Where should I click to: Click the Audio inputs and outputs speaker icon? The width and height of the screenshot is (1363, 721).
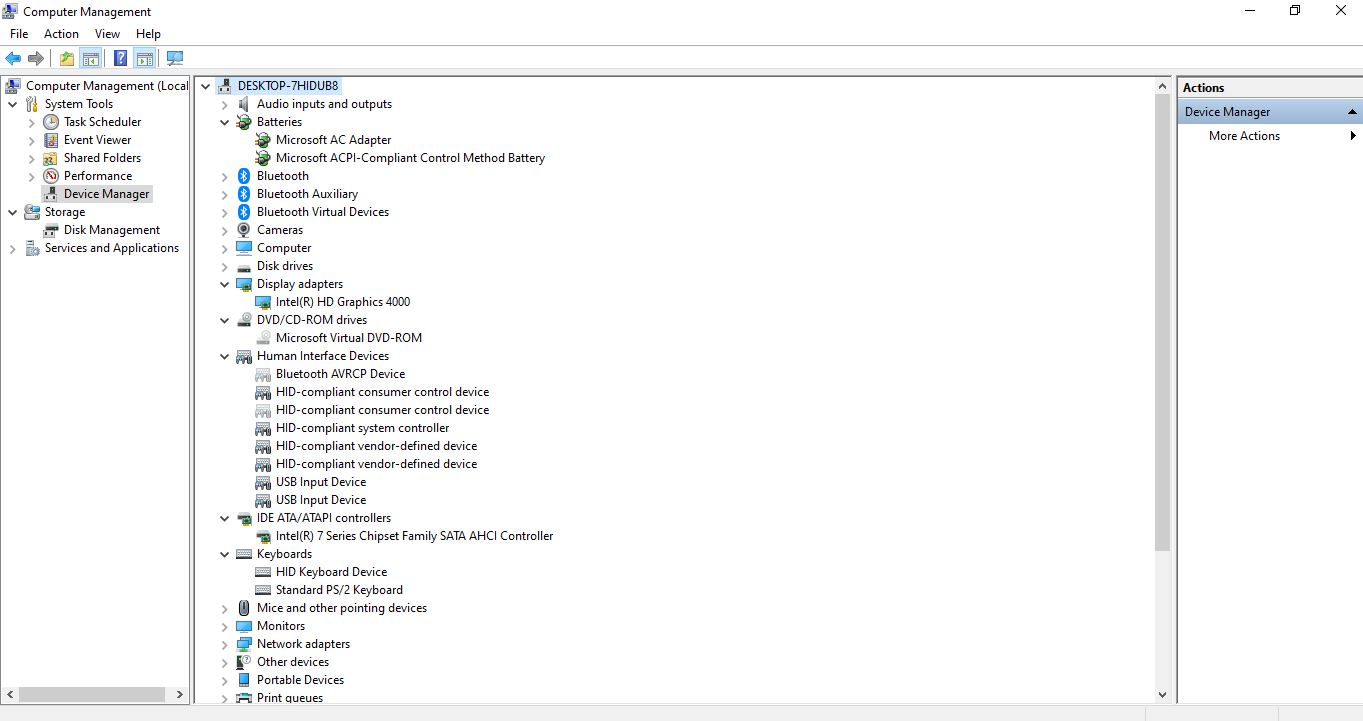(244, 104)
